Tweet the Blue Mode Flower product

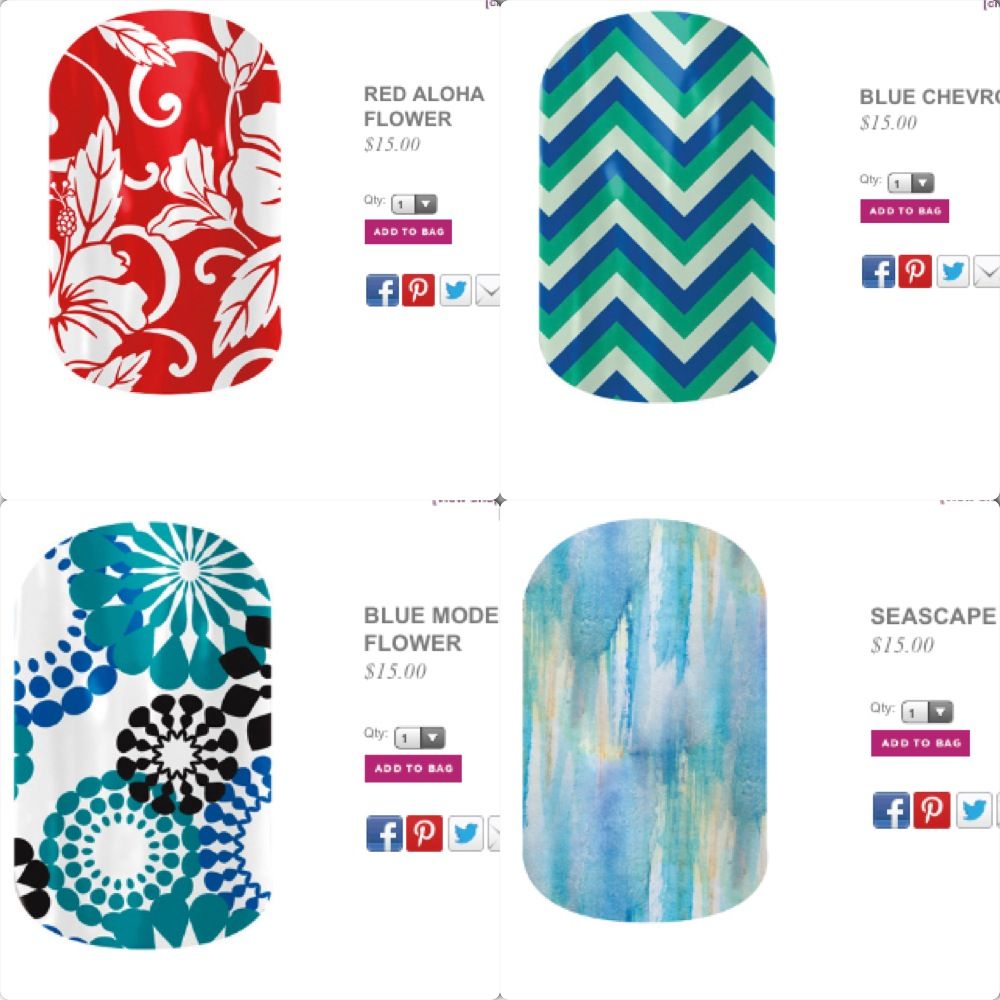[x=466, y=833]
